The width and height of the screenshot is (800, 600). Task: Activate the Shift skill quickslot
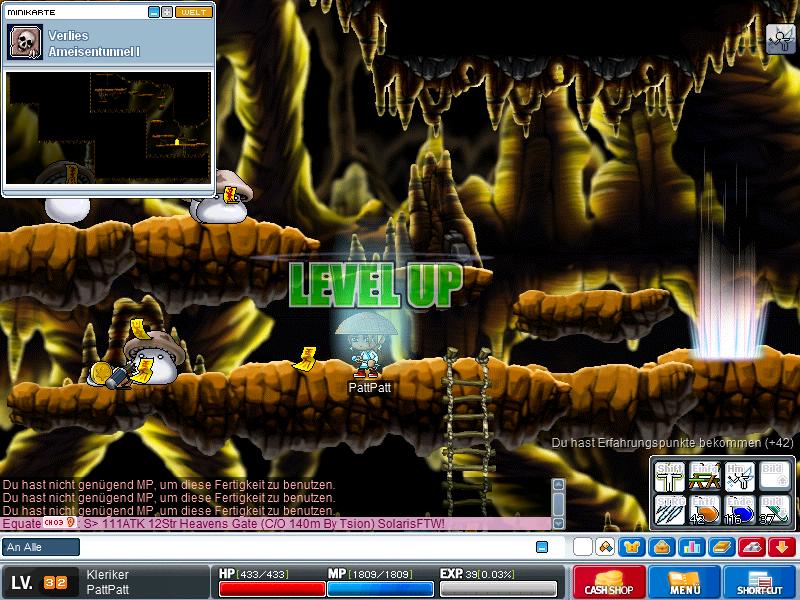671,475
